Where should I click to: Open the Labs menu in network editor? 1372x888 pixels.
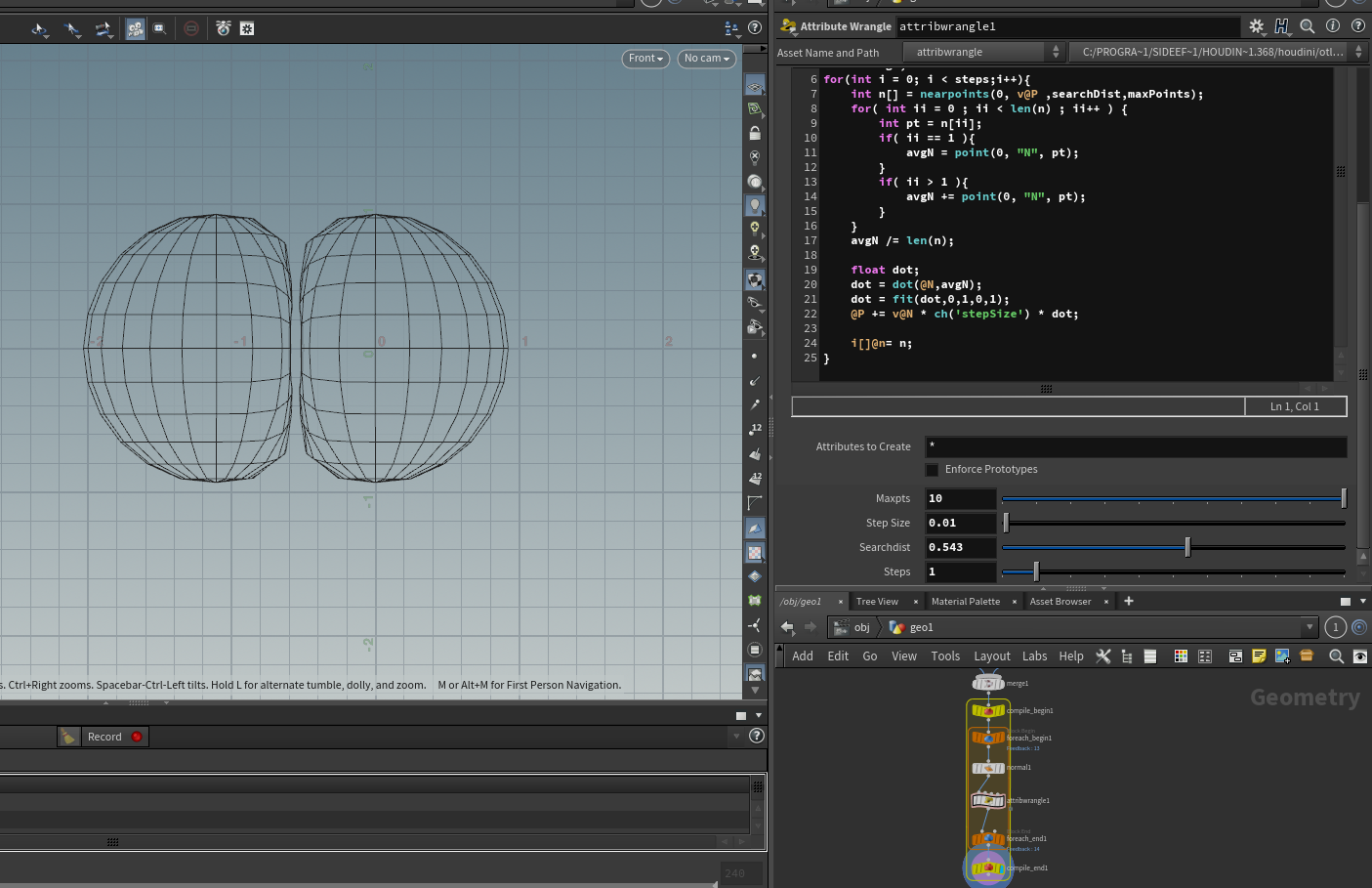click(1034, 656)
